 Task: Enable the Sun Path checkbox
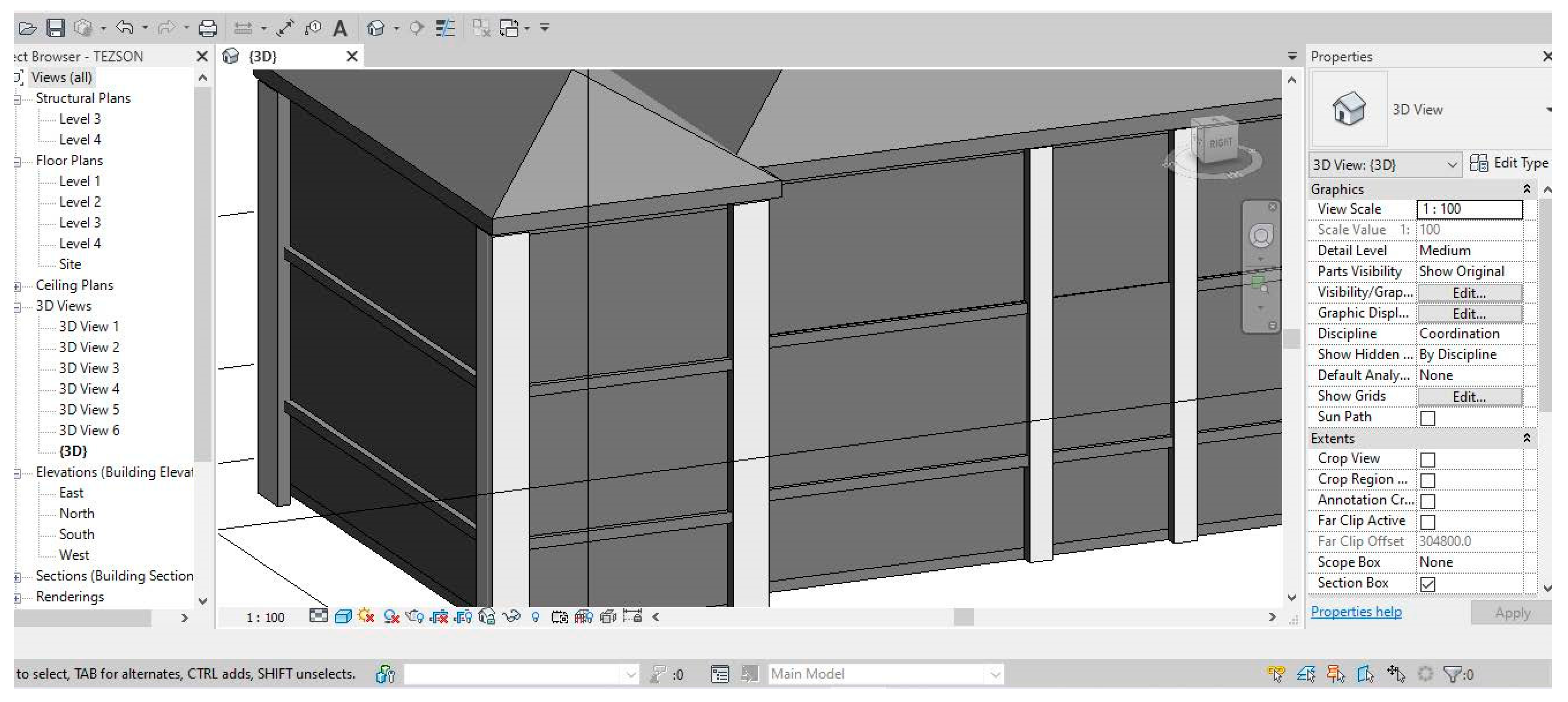[1427, 418]
